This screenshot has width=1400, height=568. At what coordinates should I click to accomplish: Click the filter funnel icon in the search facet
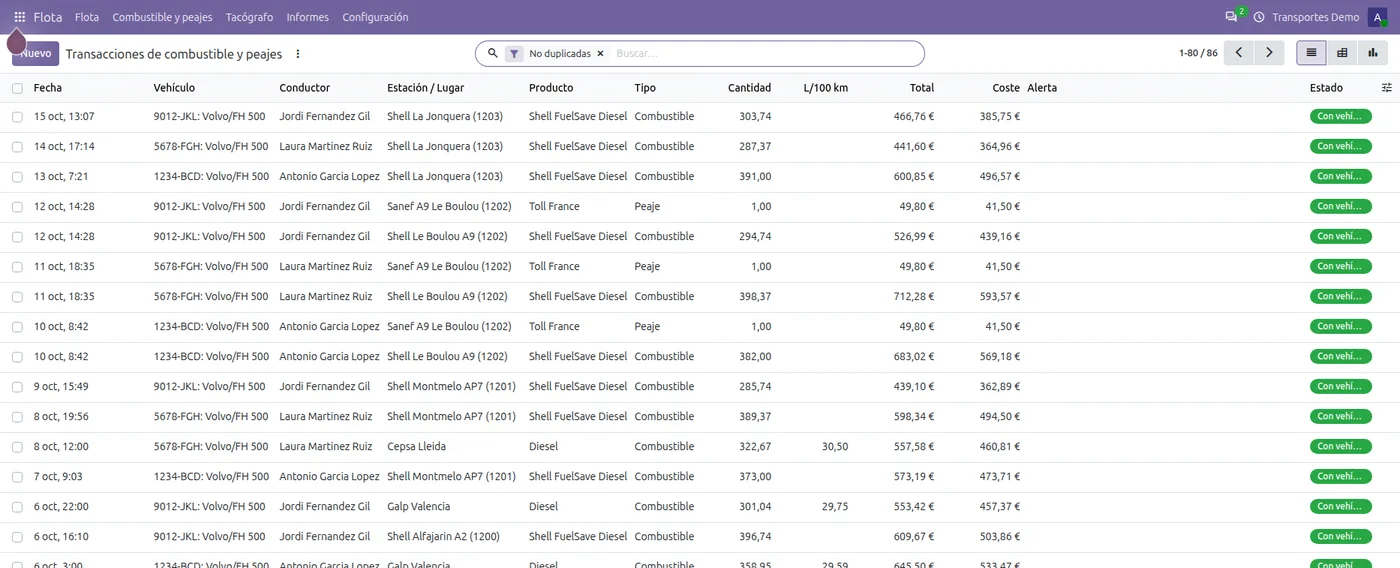point(514,54)
